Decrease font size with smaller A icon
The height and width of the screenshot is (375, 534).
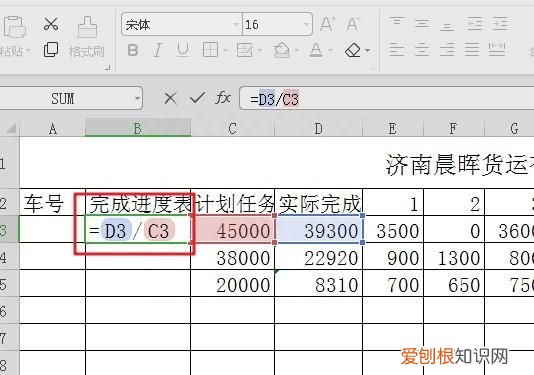tap(353, 24)
